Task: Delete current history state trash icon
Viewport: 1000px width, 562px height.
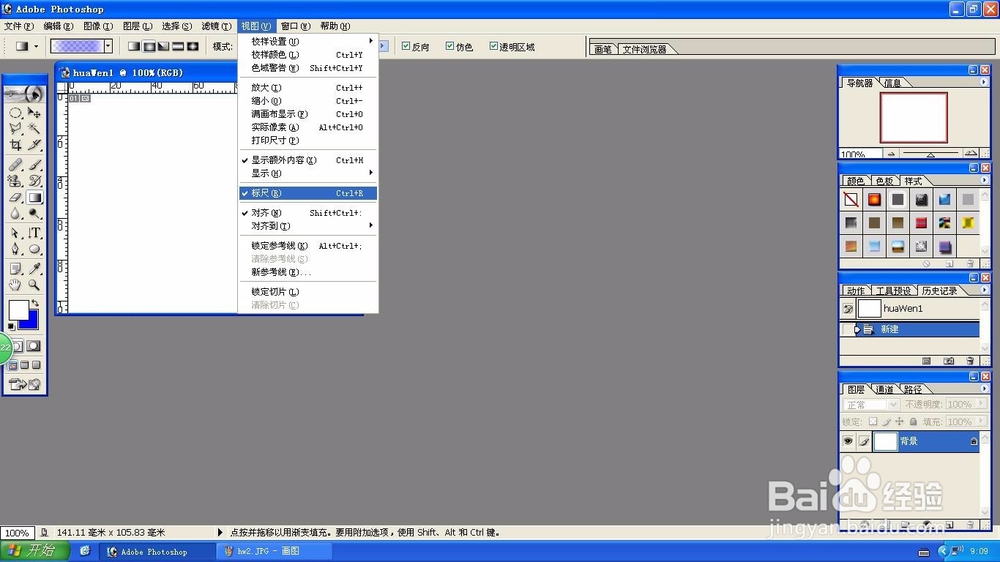Action: [970, 361]
